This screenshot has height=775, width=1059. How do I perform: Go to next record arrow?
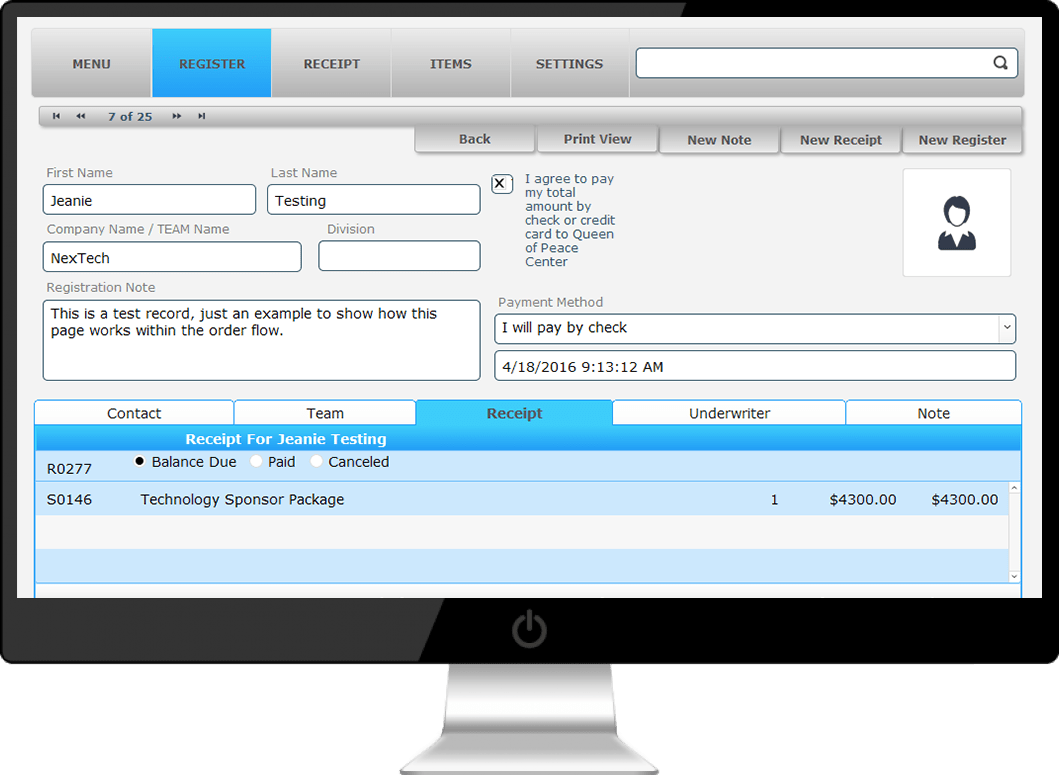[177, 117]
